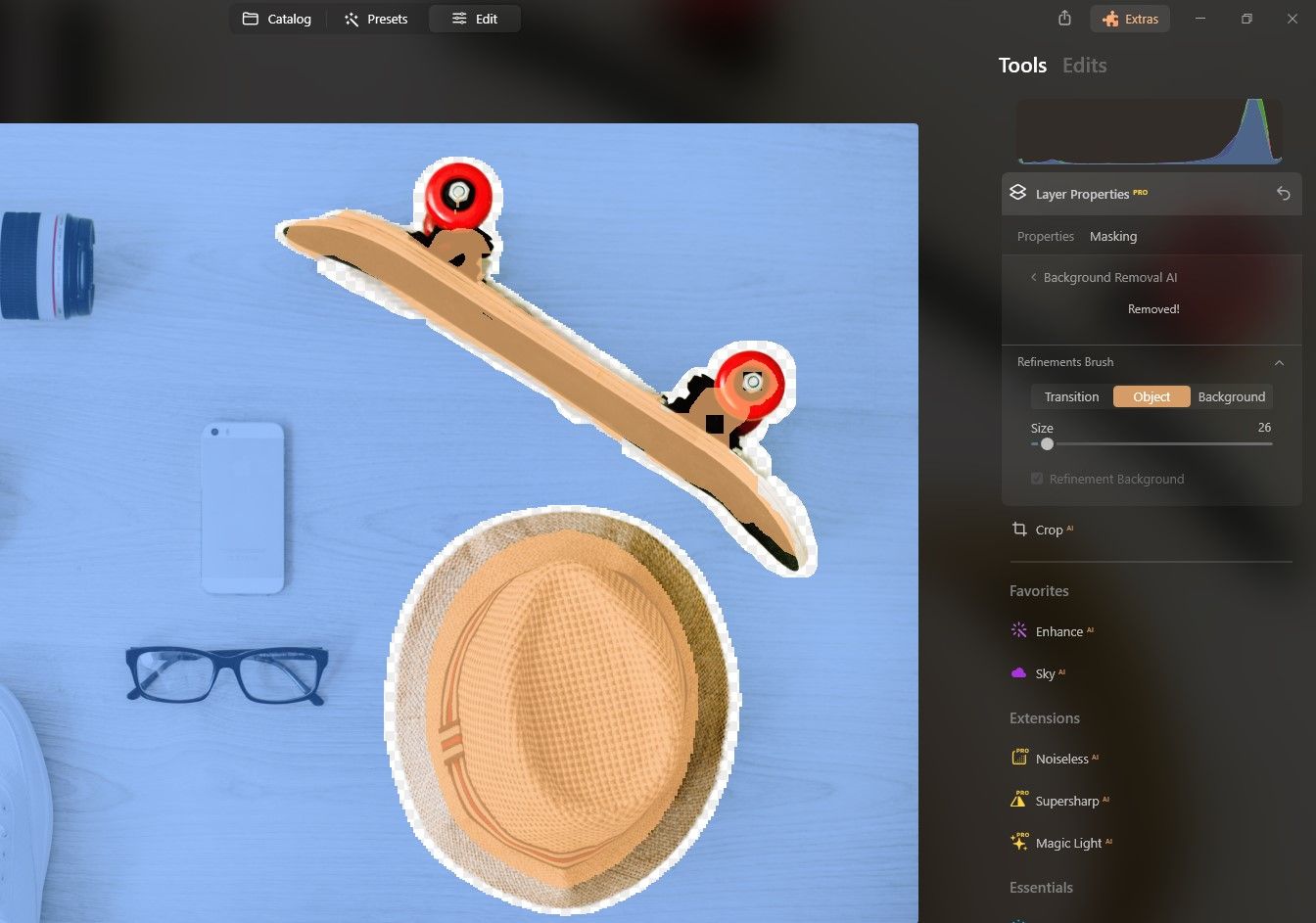
Task: Click the Enhance AI sparkle icon
Action: [1018, 631]
